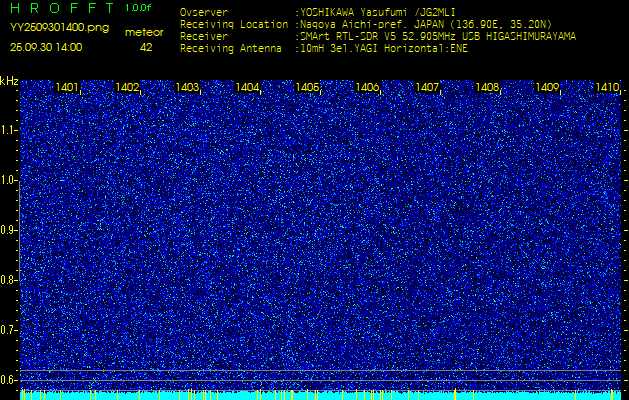Image resolution: width=629 pixels, height=400 pixels.
Task: Click the 0.7 frequency axis label
Action: coord(8,330)
